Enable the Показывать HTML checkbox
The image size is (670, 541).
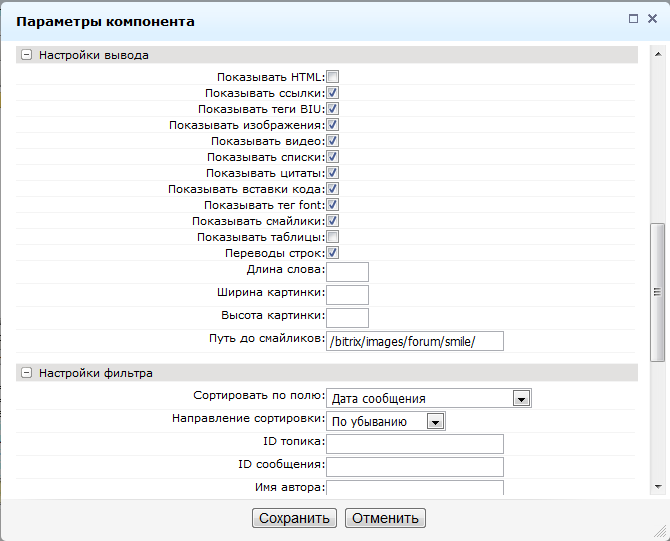tap(333, 77)
